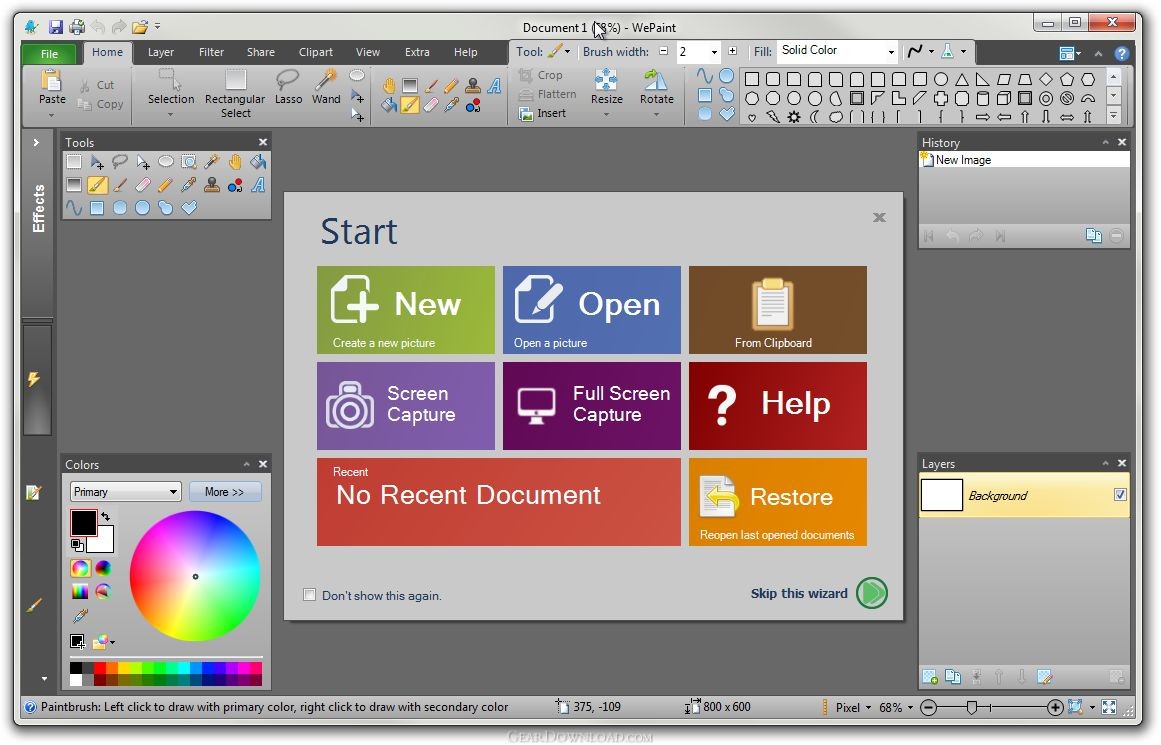Open the Primary color selector dropdown
The height and width of the screenshot is (745, 1161).
[125, 492]
